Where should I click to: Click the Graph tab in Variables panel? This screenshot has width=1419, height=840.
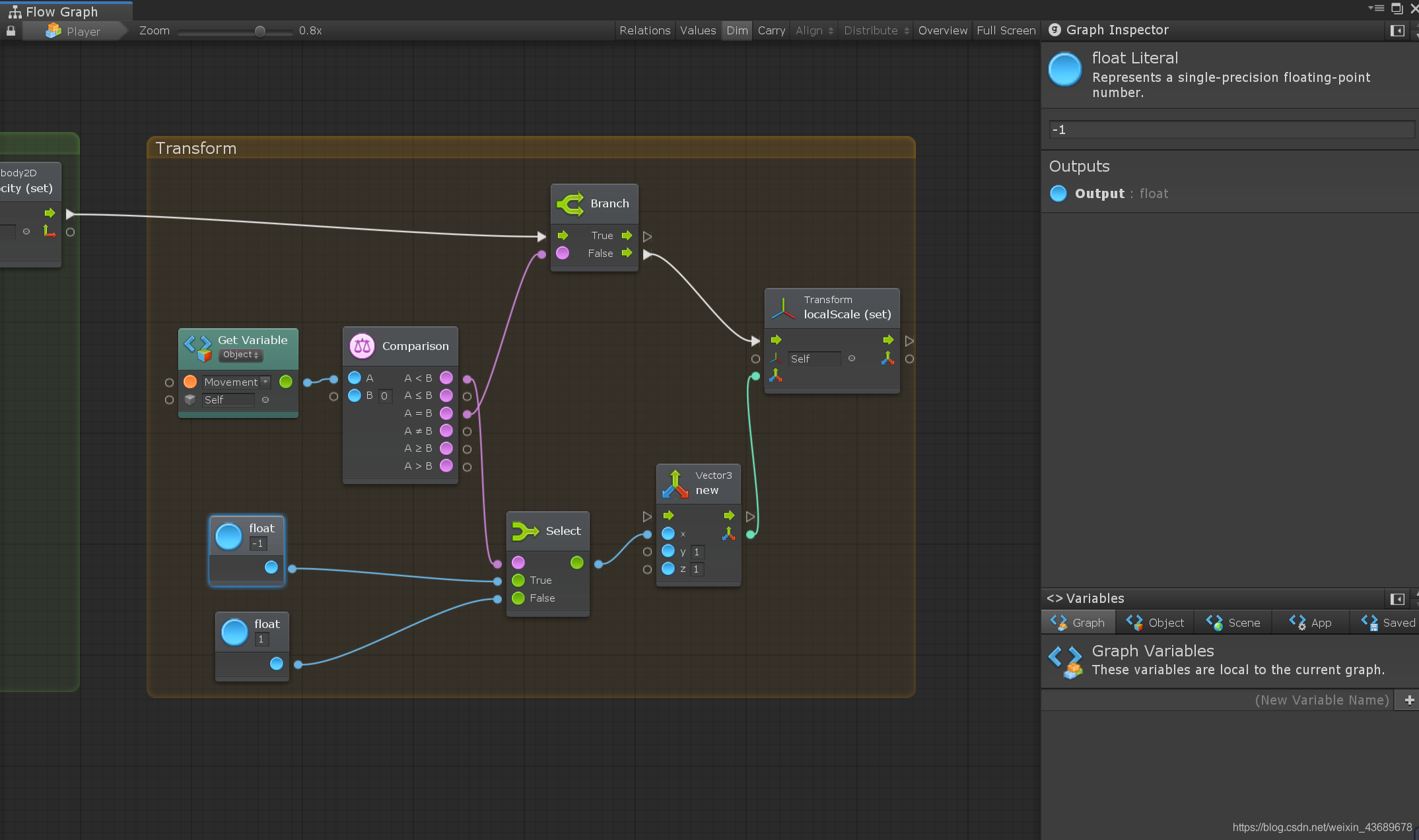tap(1079, 622)
